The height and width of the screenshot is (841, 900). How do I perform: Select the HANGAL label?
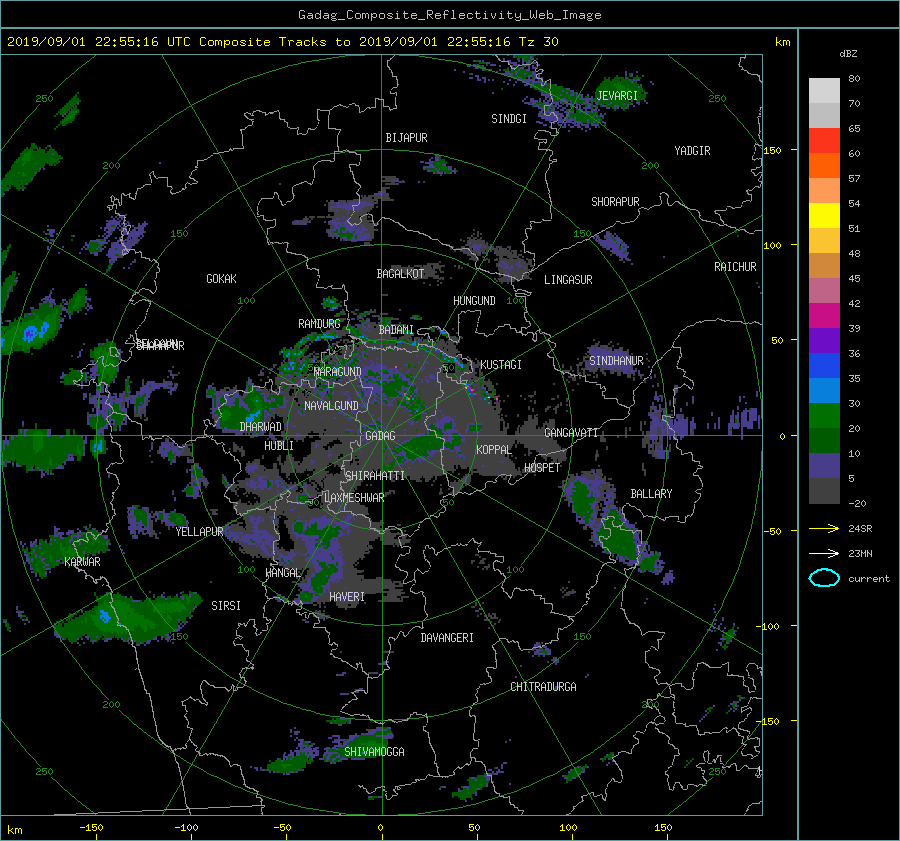tap(283, 573)
